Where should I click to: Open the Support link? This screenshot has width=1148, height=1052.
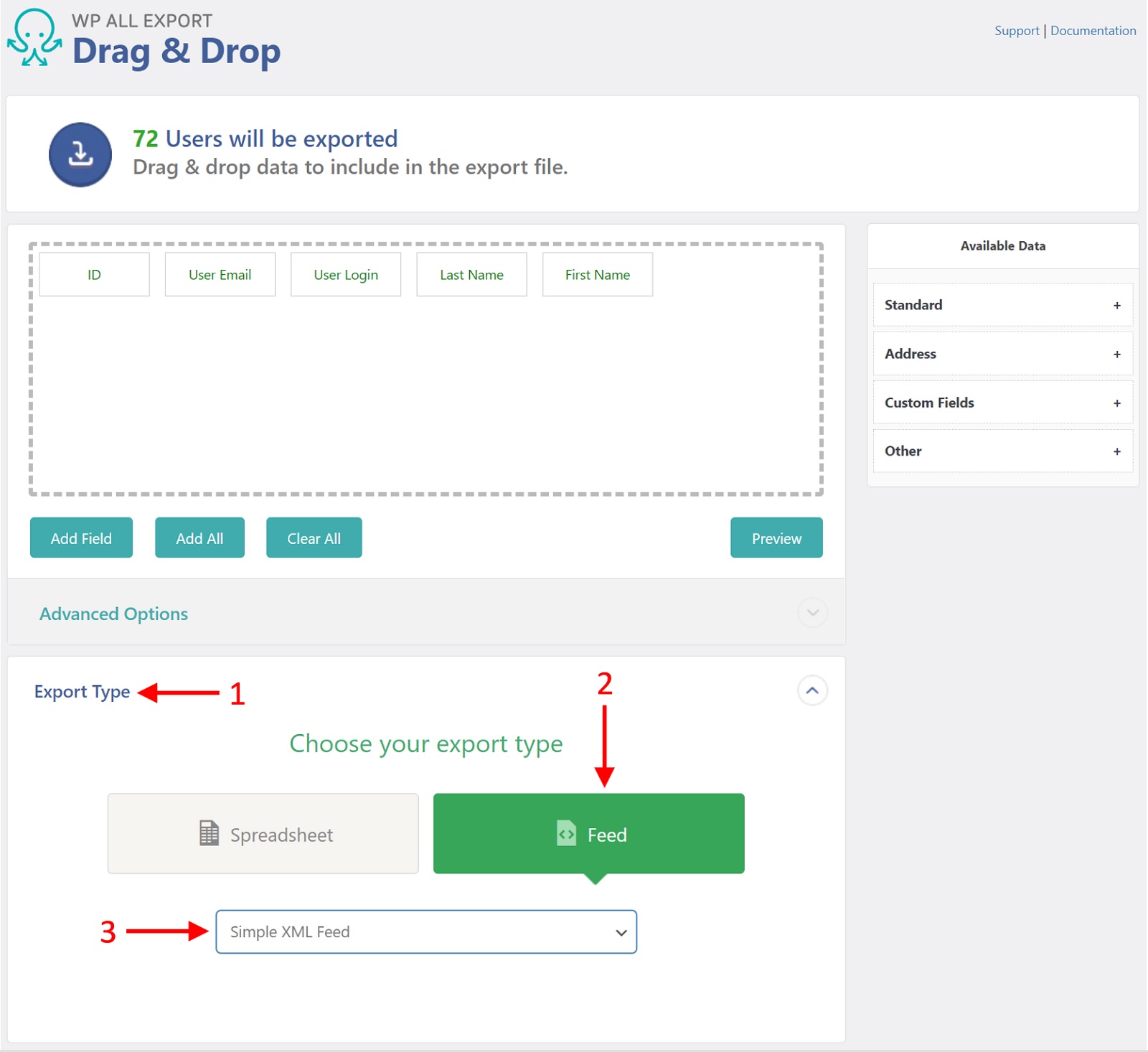pyautogui.click(x=1016, y=30)
